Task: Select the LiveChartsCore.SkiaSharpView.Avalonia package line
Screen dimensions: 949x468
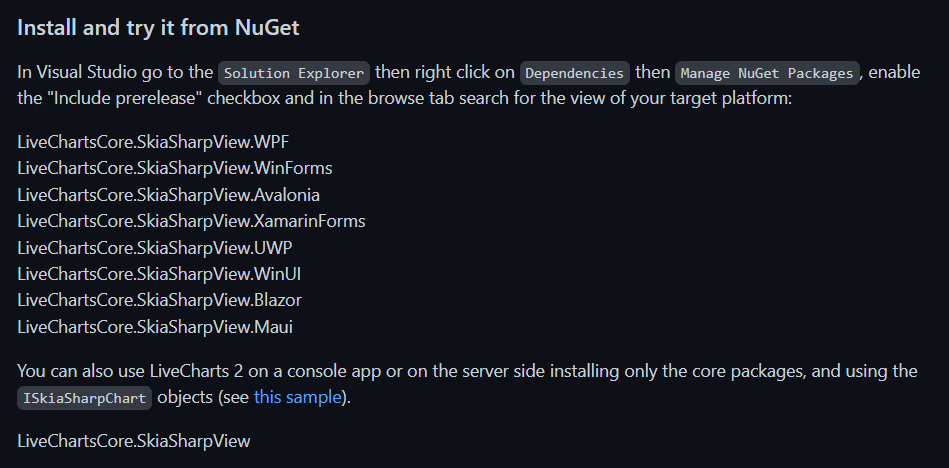Action: [x=168, y=195]
